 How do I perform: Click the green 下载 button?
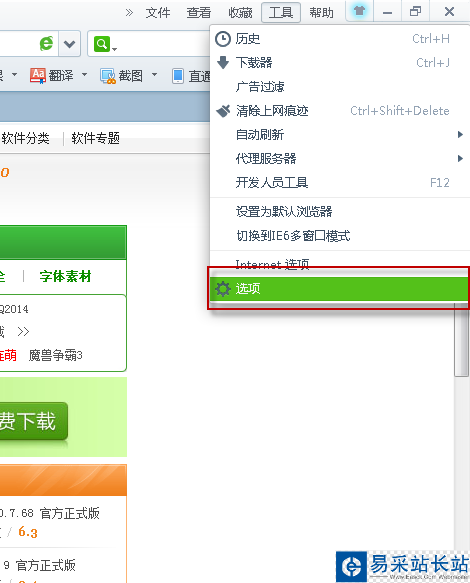point(33,421)
